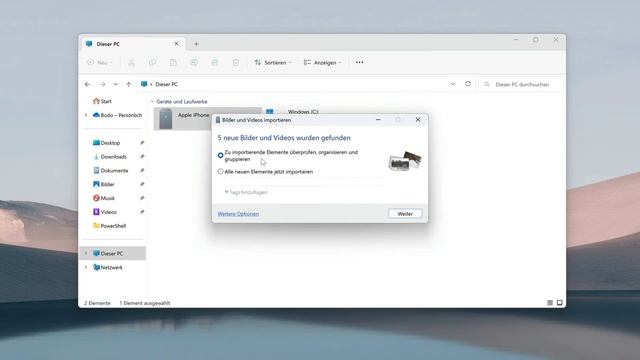Select the review, organize and group items option

tap(220, 156)
